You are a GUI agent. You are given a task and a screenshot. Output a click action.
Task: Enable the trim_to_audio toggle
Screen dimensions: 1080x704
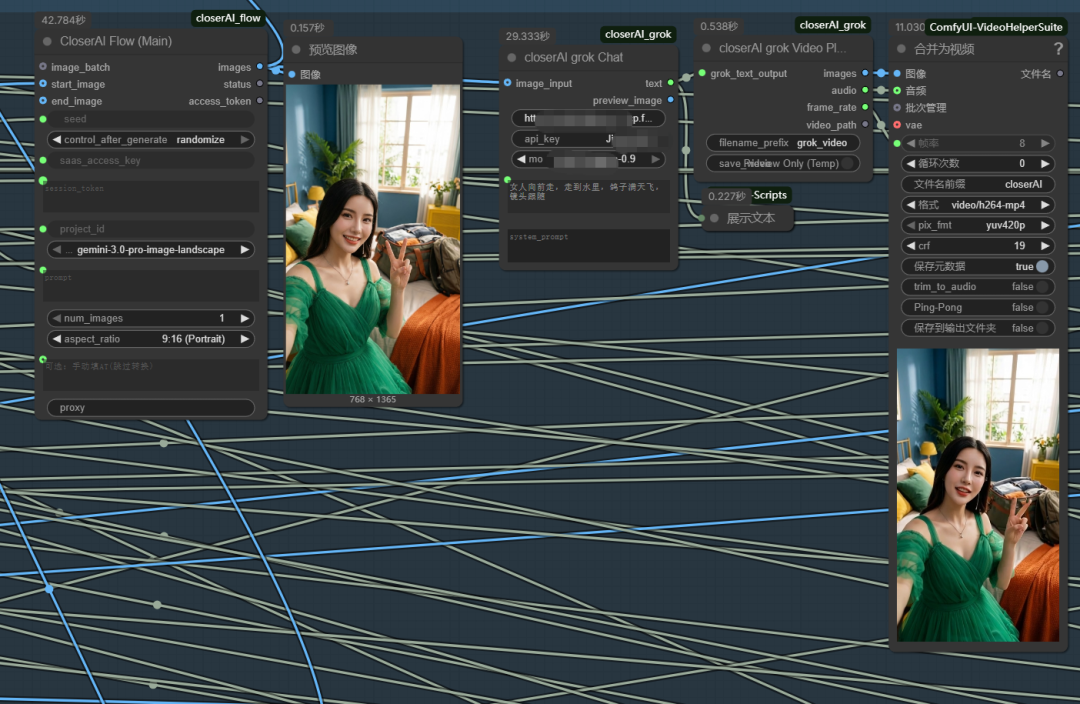point(1043,287)
